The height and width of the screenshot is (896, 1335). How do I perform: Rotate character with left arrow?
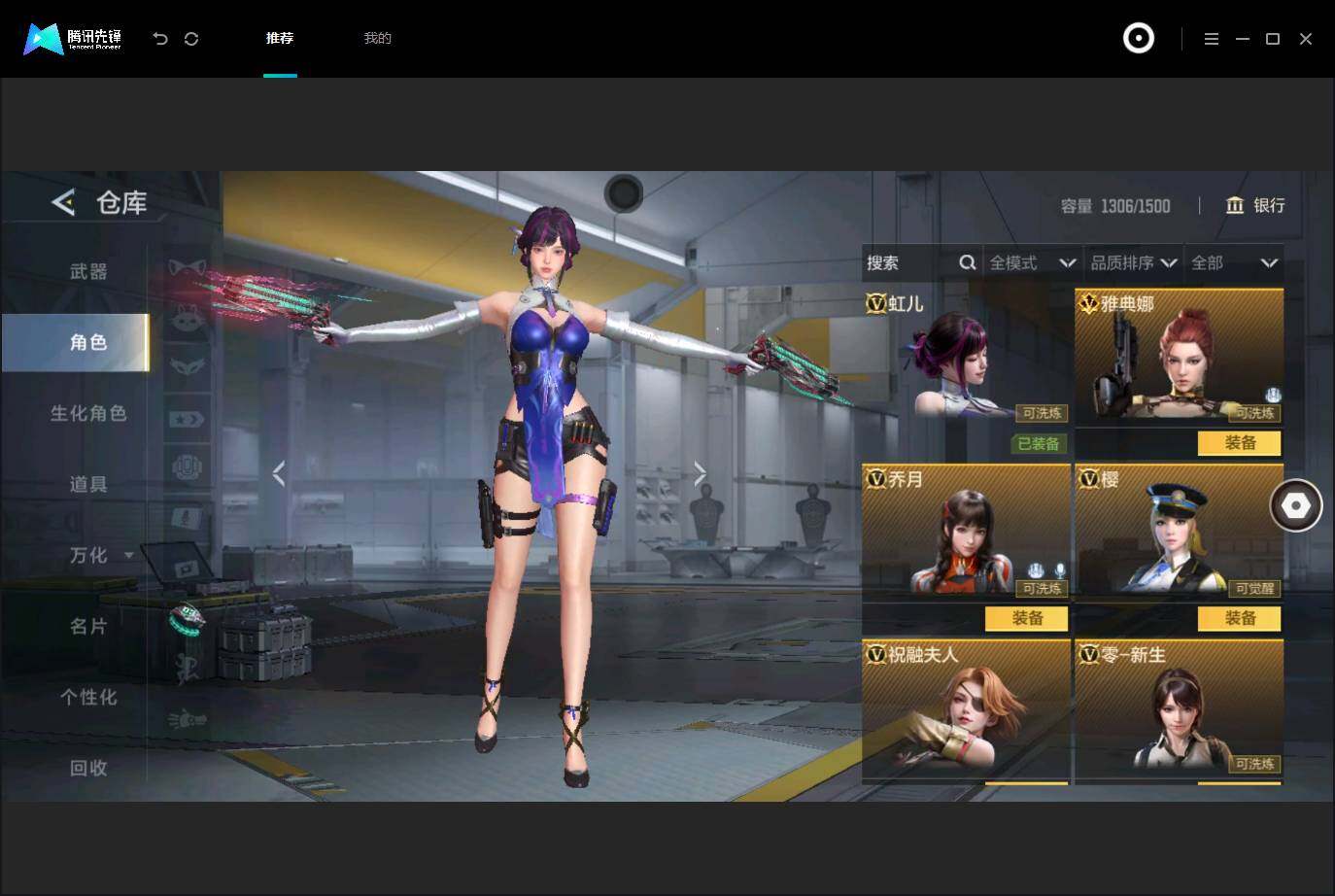279,473
